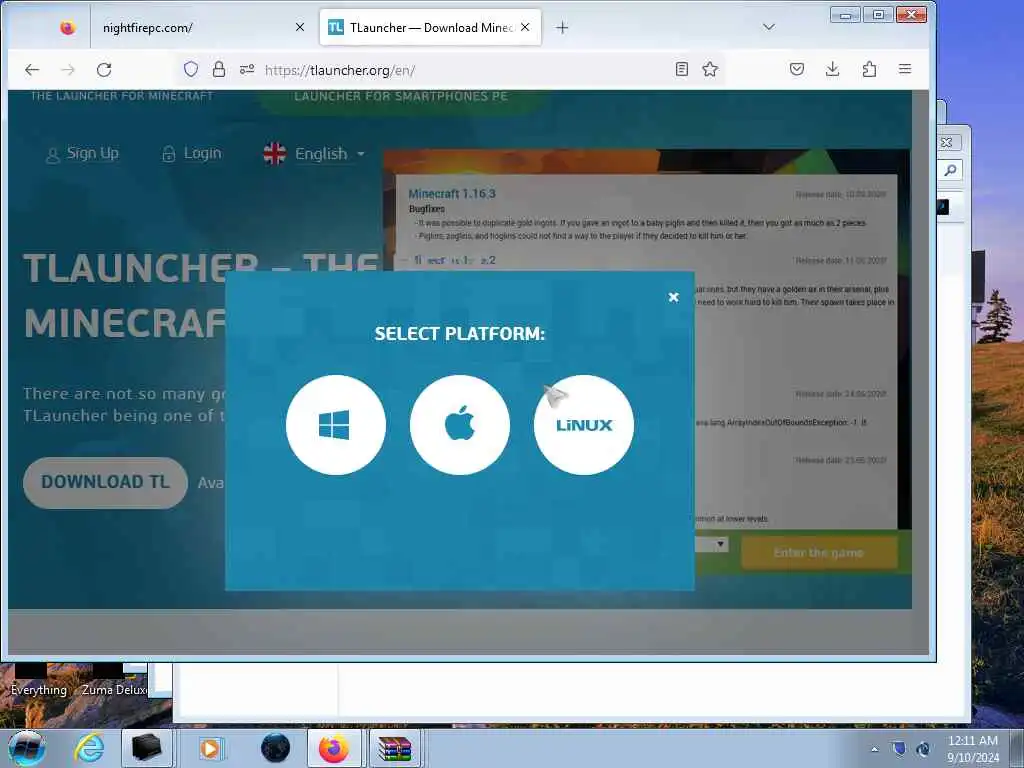Screen dimensions: 1024x768
Task: Expand the list all tabs dropdown
Action: (769, 27)
